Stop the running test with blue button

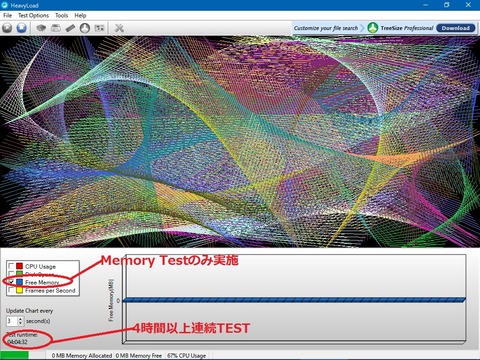(x=22, y=28)
